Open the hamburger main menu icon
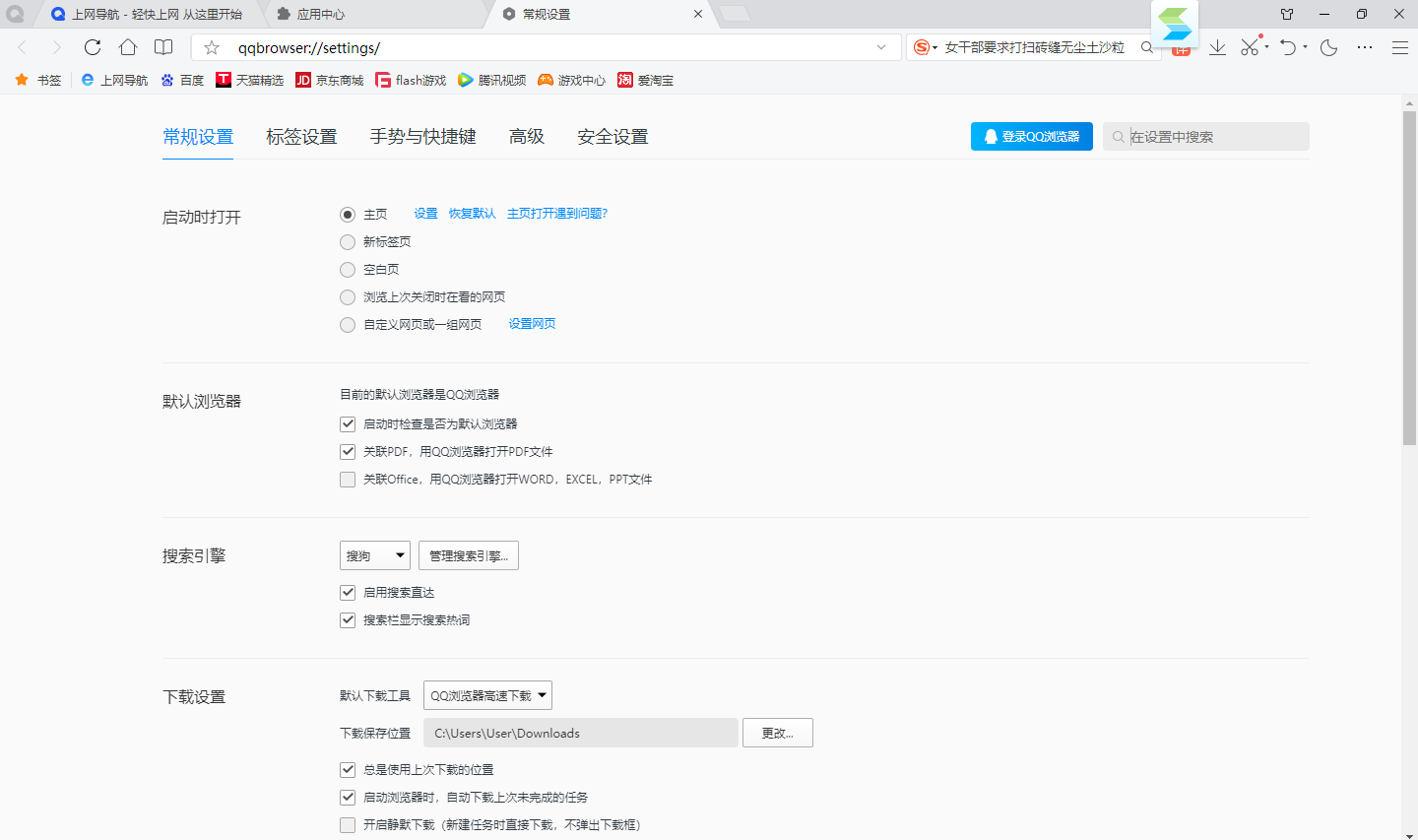Viewport: 1418px width, 840px height. pos(1399,47)
